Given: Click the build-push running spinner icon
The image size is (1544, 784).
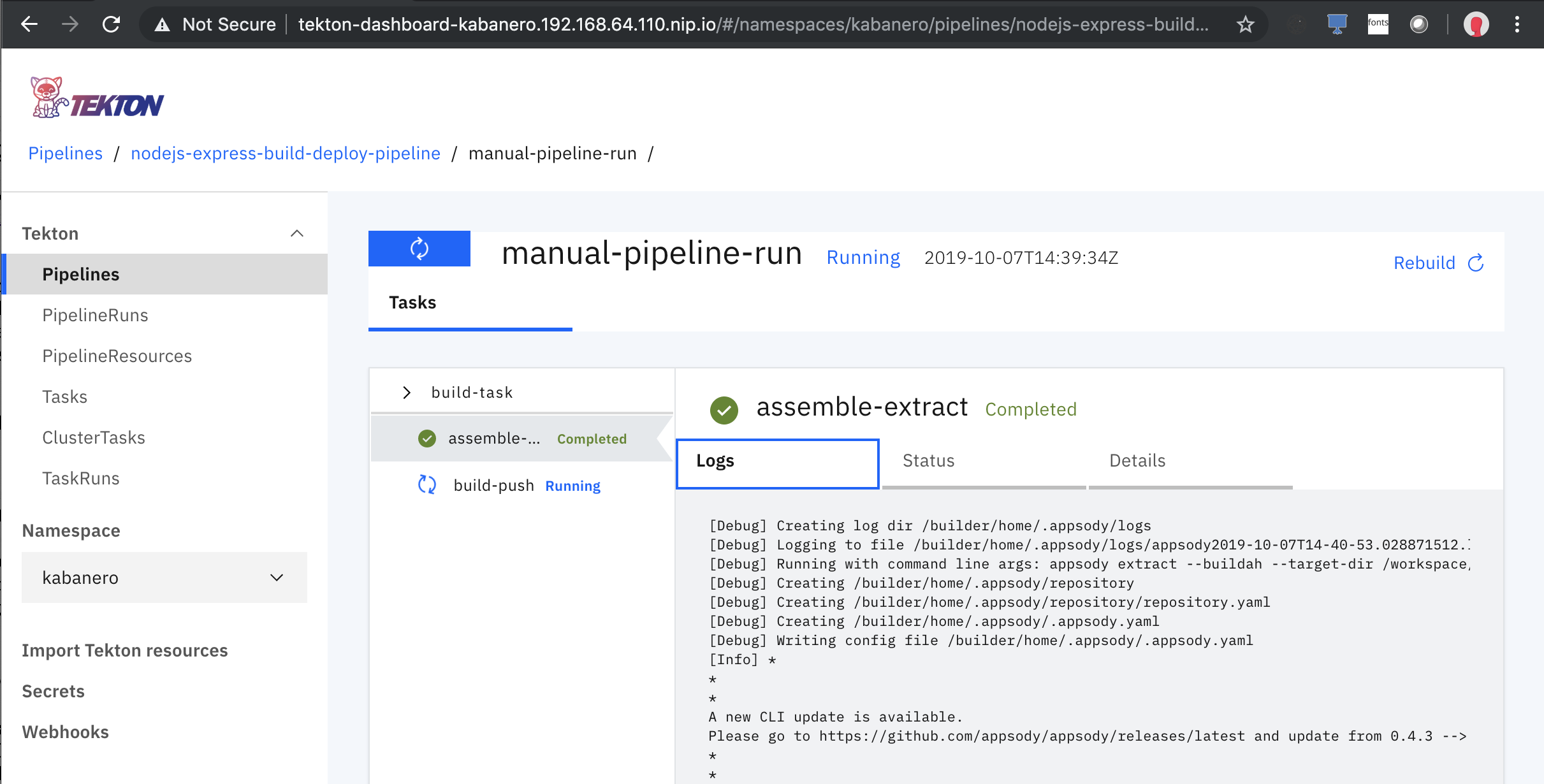Looking at the screenshot, I should tap(426, 485).
